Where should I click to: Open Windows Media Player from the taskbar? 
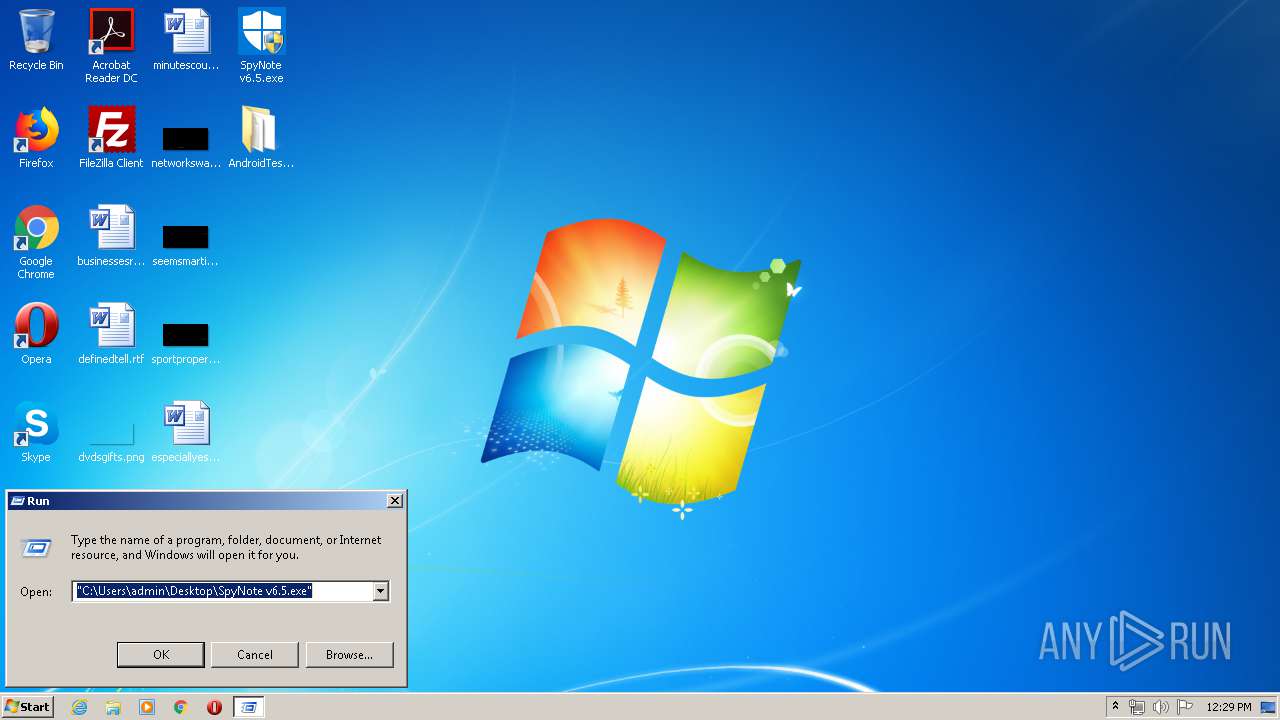coord(147,707)
